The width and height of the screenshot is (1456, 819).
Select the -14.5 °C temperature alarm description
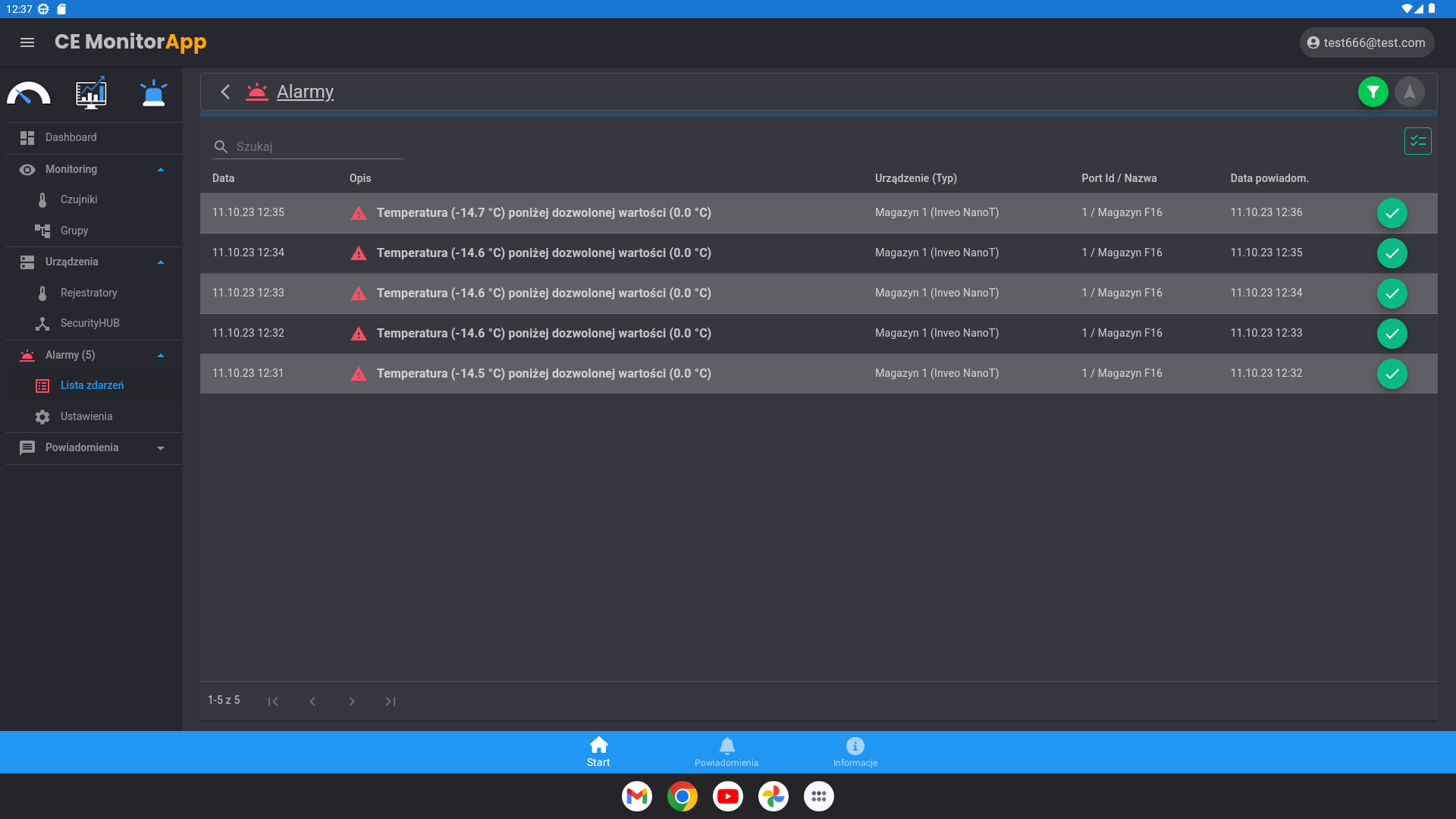[544, 374]
